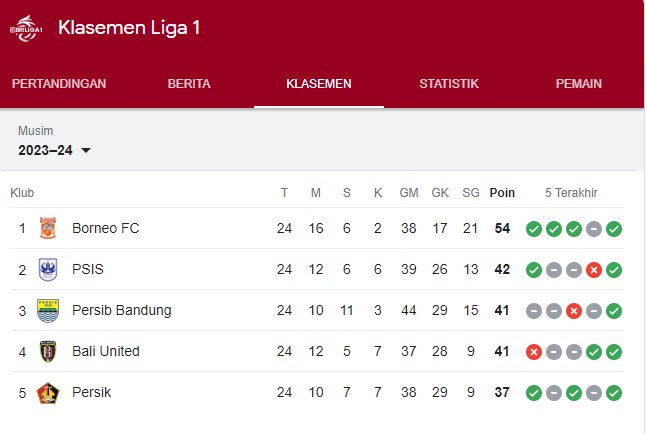Viewport: 647px width, 433px height.
Task: Click the grey draw icon in Borneo FC row
Action: pyautogui.click(x=594, y=229)
